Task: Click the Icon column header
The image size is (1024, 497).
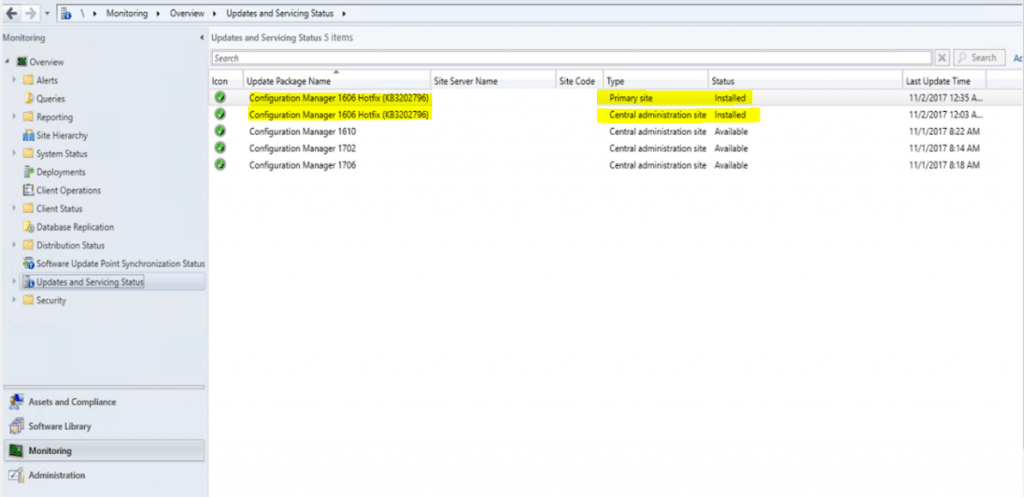Action: [226, 81]
